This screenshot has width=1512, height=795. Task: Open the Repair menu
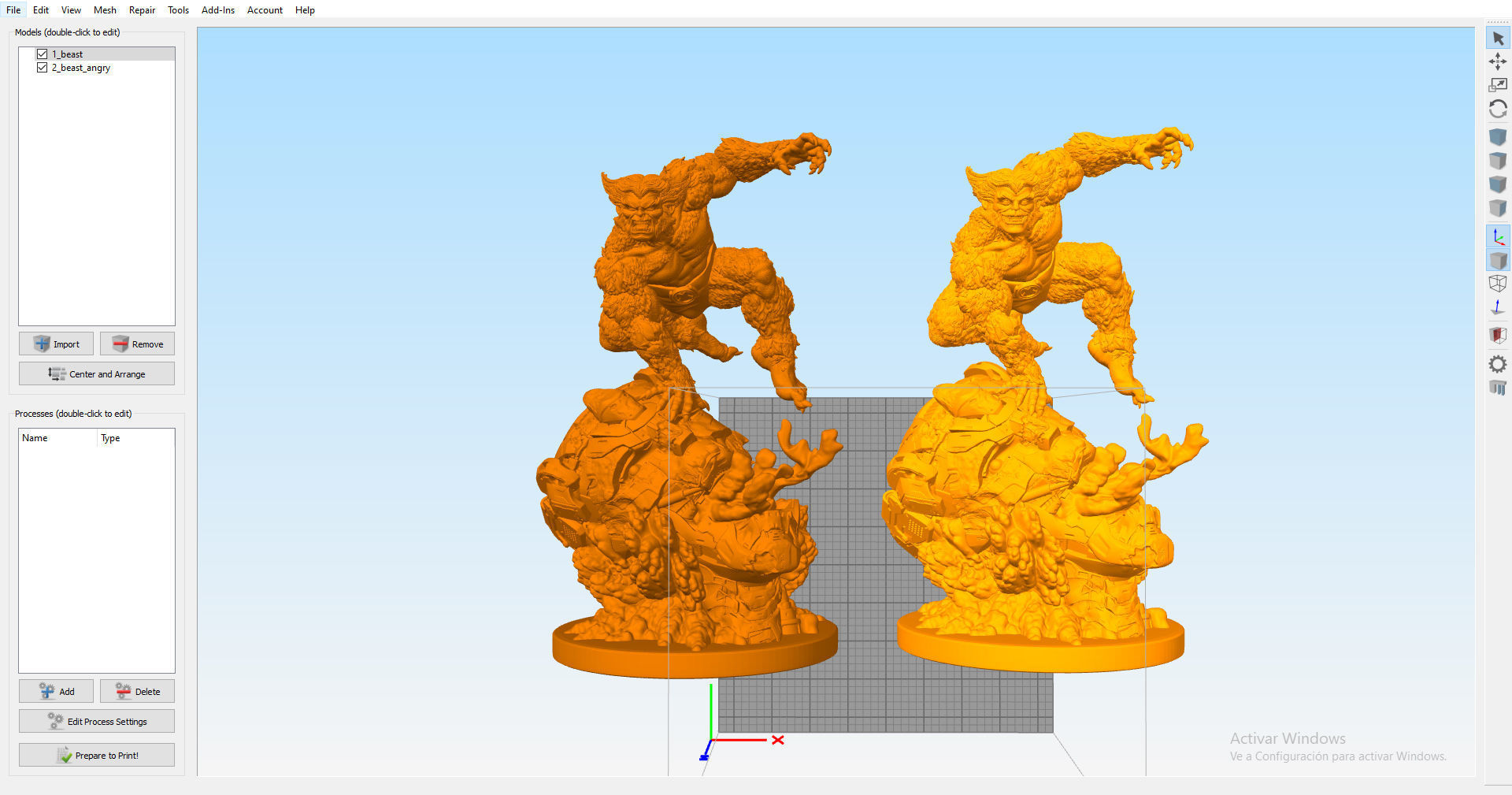[142, 10]
